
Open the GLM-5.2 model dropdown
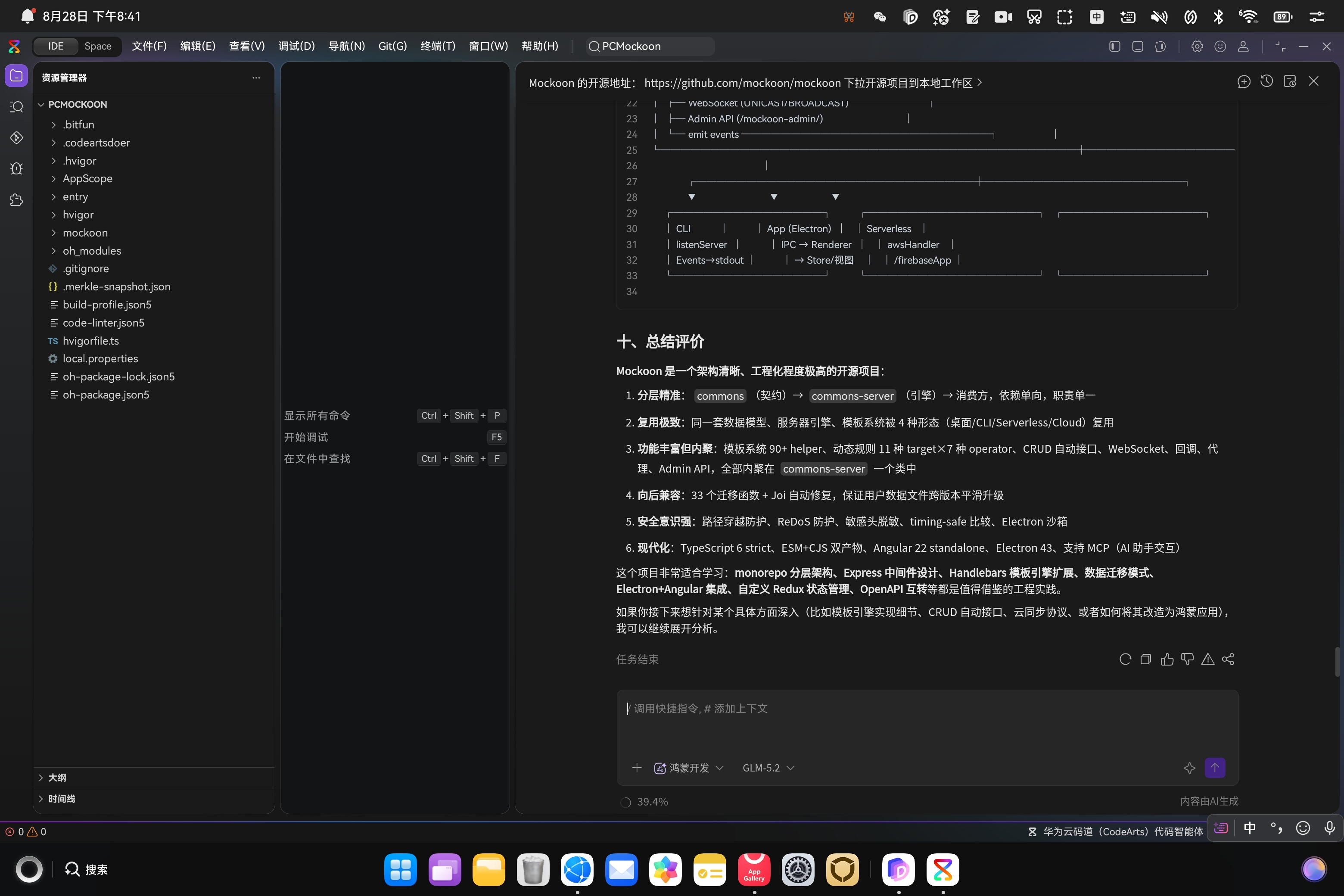point(768,768)
